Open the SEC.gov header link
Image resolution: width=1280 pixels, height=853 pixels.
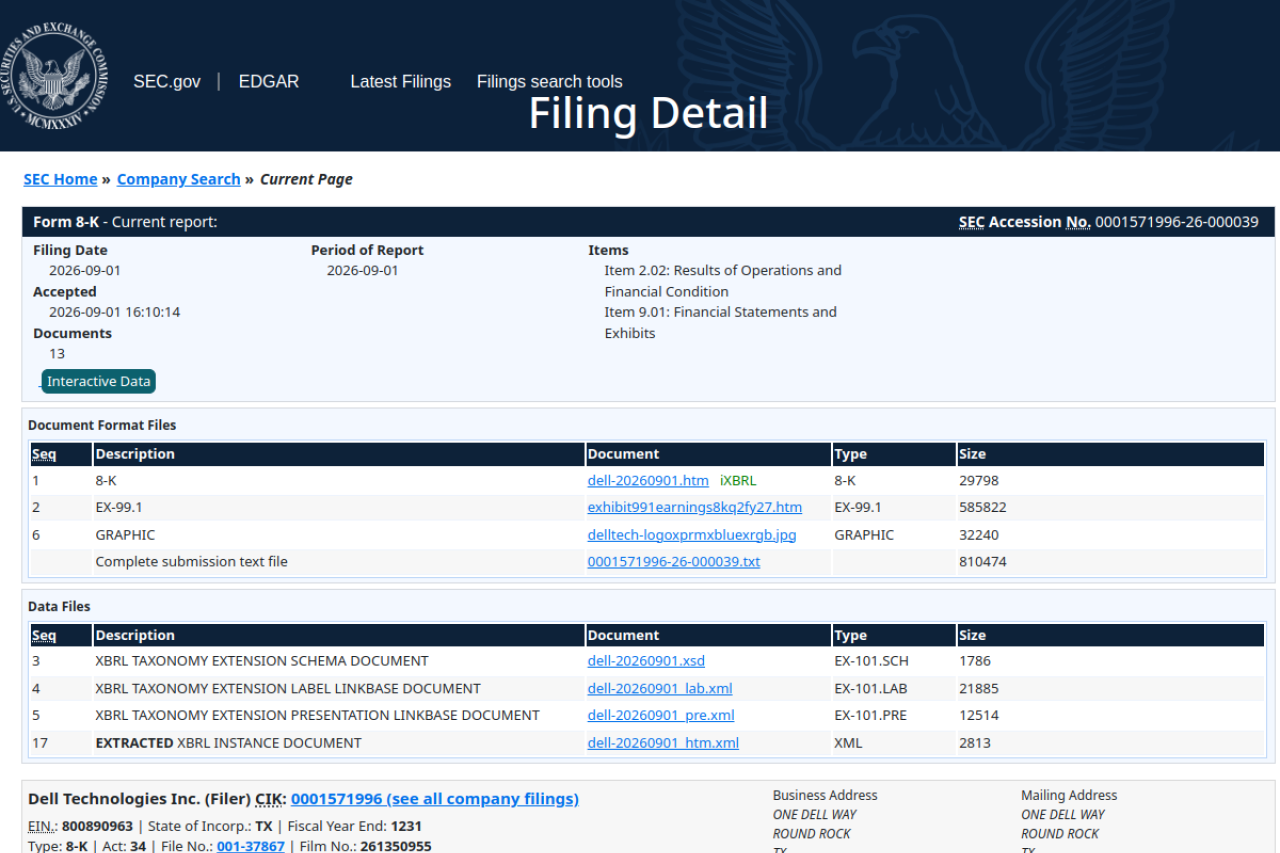(x=167, y=82)
